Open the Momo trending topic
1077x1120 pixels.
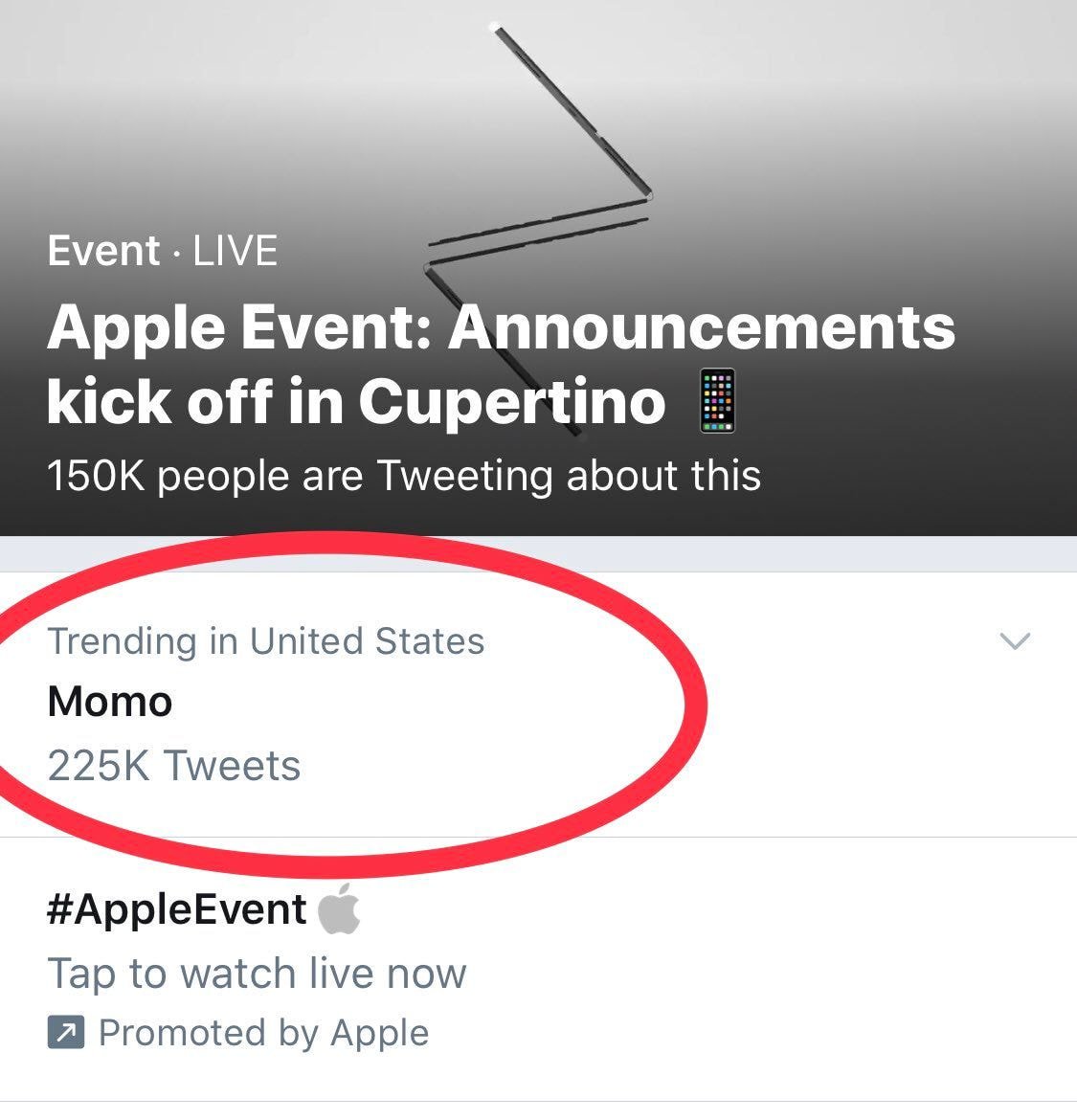(110, 703)
